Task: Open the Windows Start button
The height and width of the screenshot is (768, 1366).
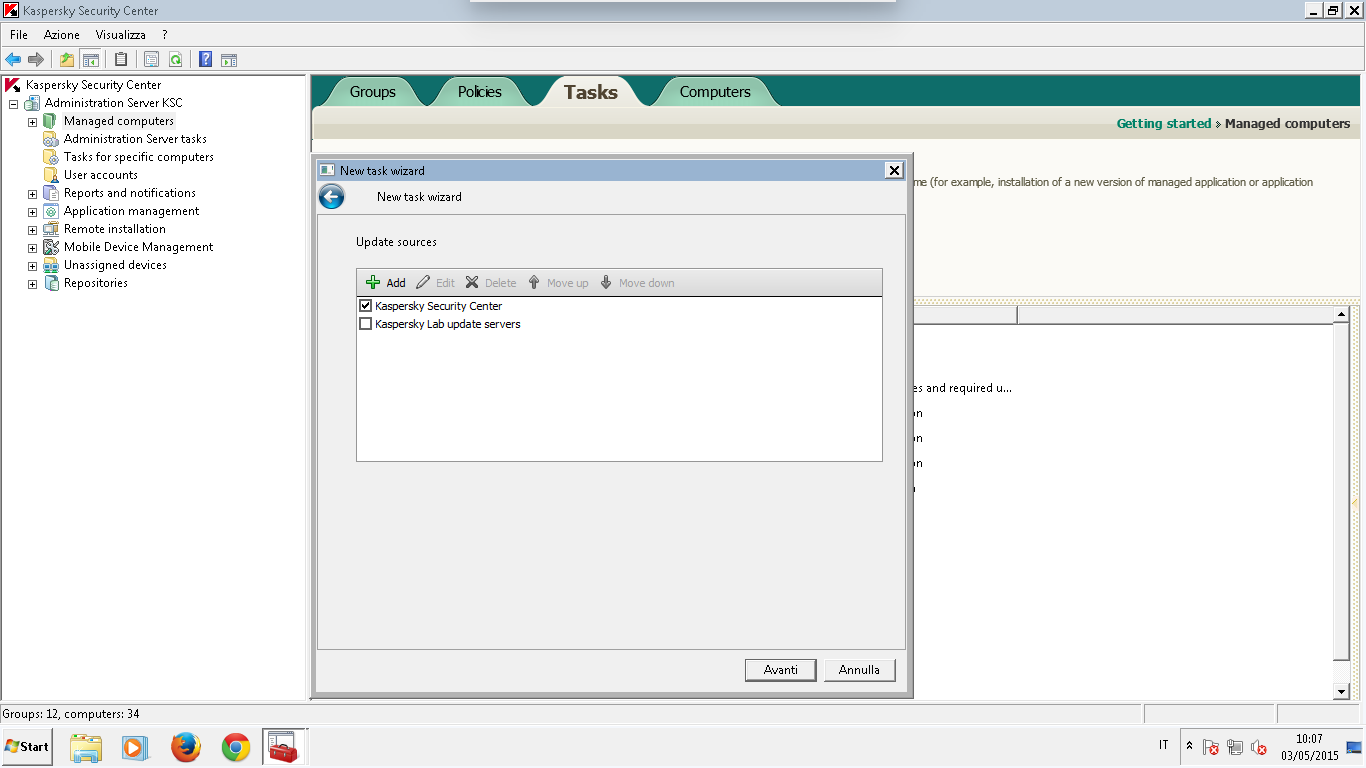Action: [x=27, y=747]
